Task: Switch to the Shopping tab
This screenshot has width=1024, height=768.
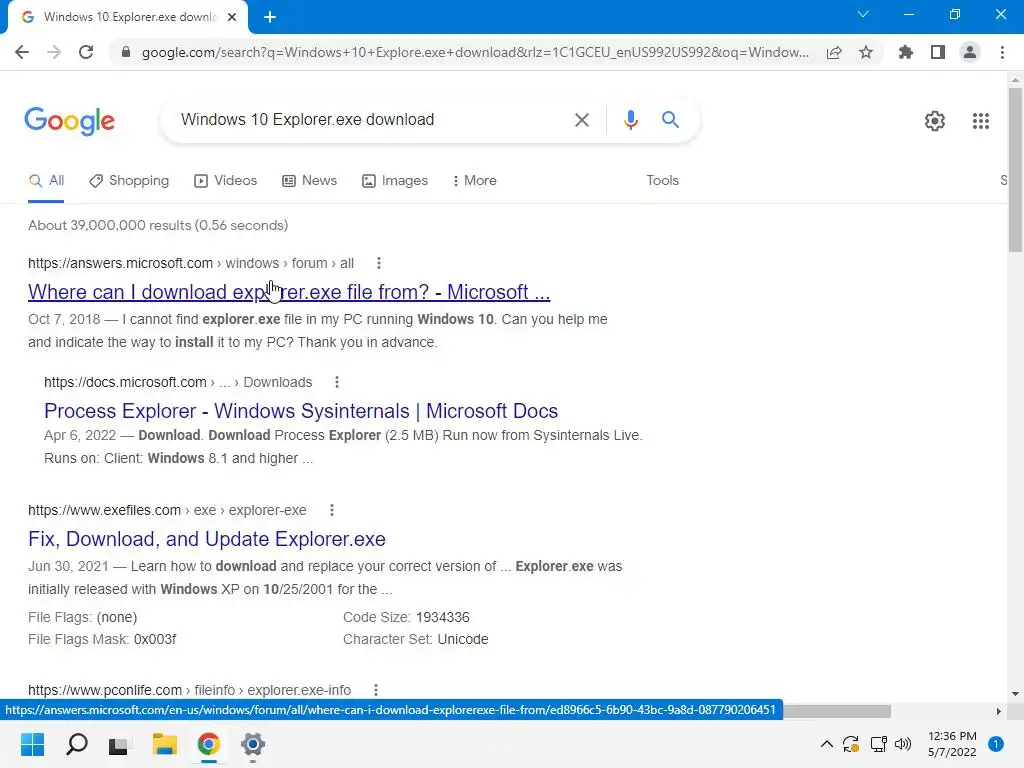Action: coord(129,181)
